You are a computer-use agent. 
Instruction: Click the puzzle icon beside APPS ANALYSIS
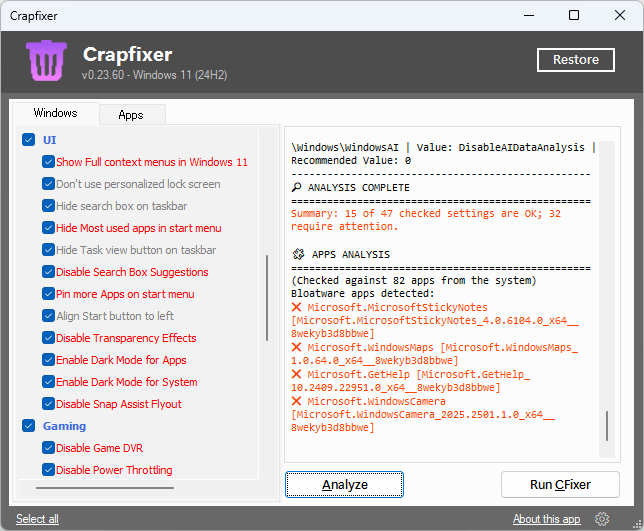298,254
